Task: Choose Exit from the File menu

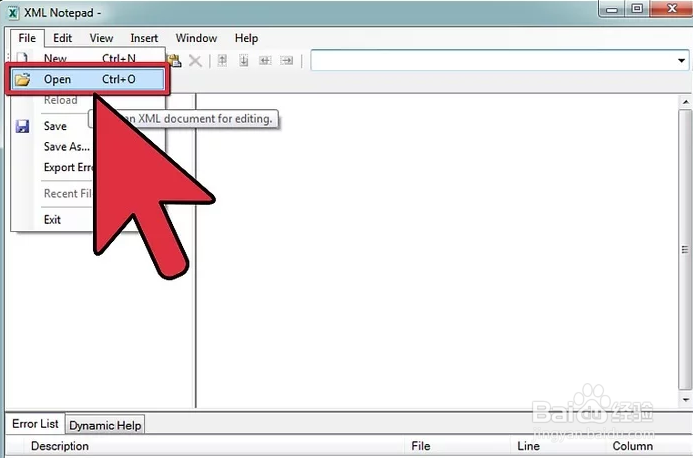Action: click(52, 220)
